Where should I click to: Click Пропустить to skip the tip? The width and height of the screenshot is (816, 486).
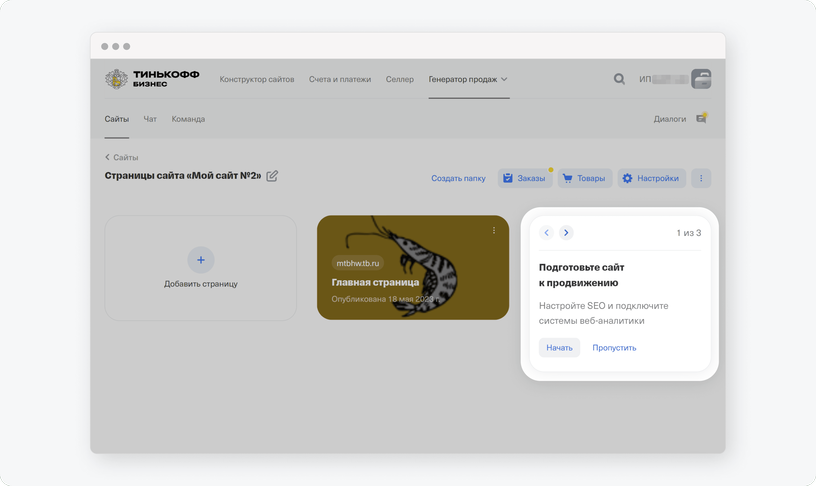coord(614,348)
